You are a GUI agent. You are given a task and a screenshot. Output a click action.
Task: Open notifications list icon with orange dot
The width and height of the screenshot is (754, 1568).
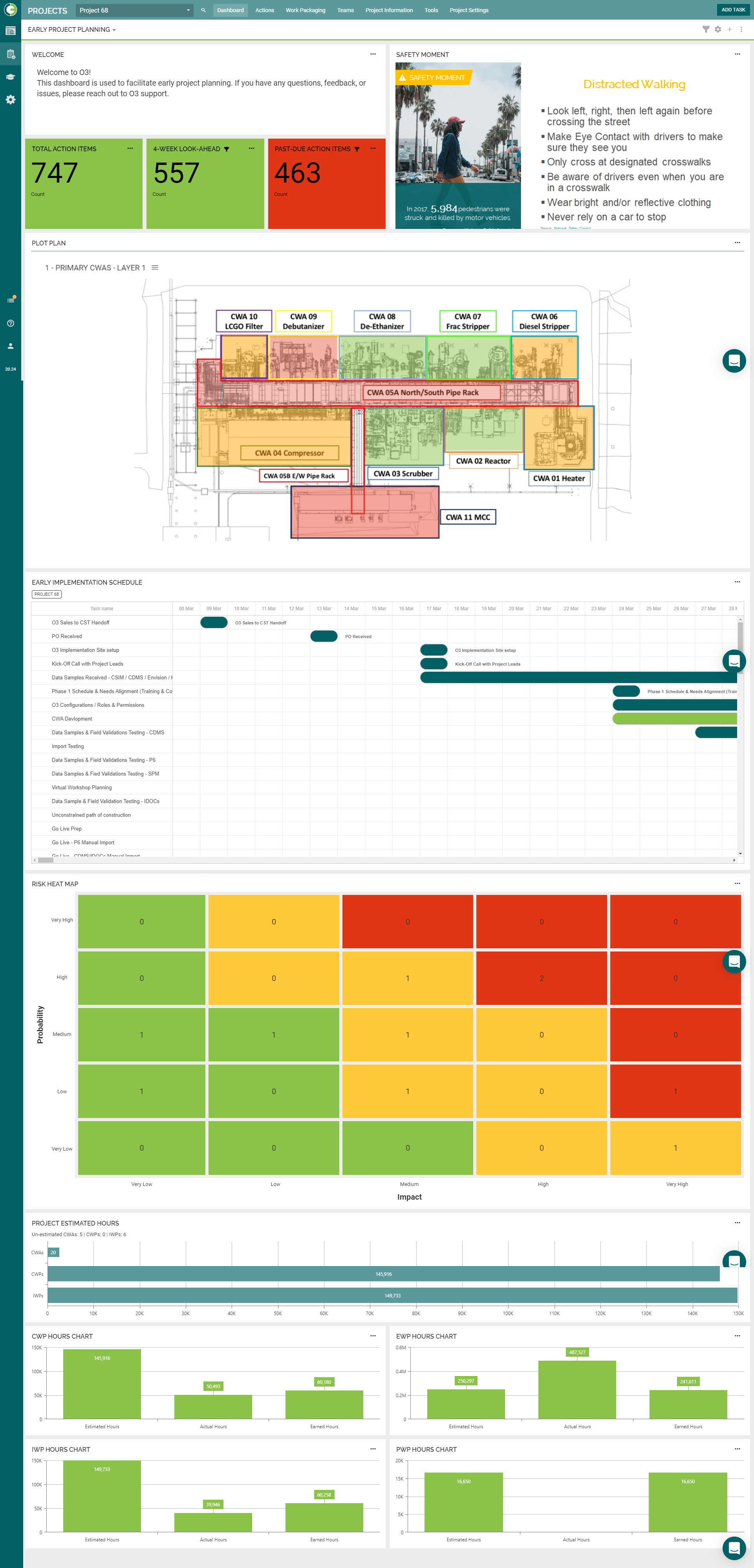(10, 300)
